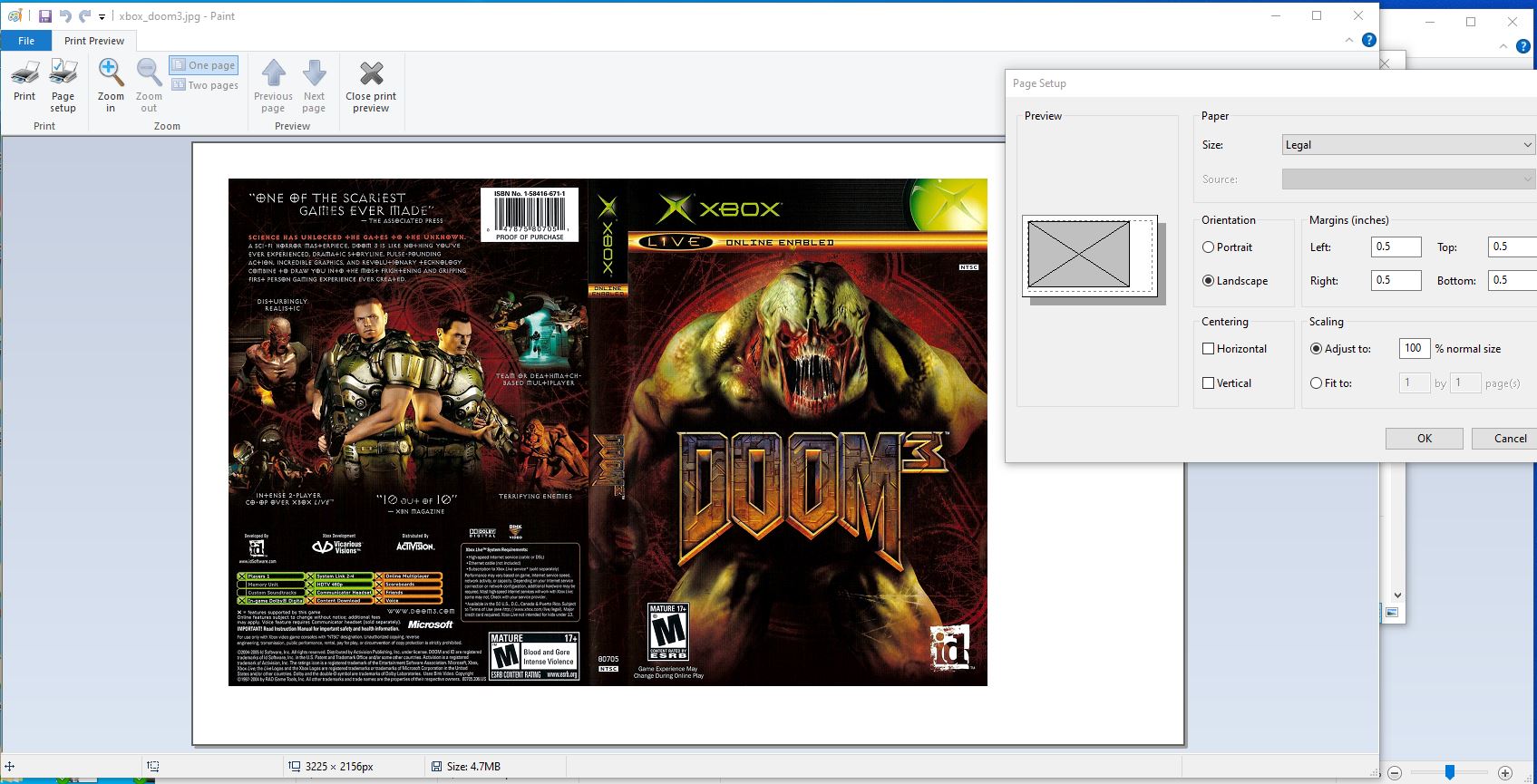Screen dimensions: 1537x784
Task: Click the Left margin field
Action: [1396, 247]
